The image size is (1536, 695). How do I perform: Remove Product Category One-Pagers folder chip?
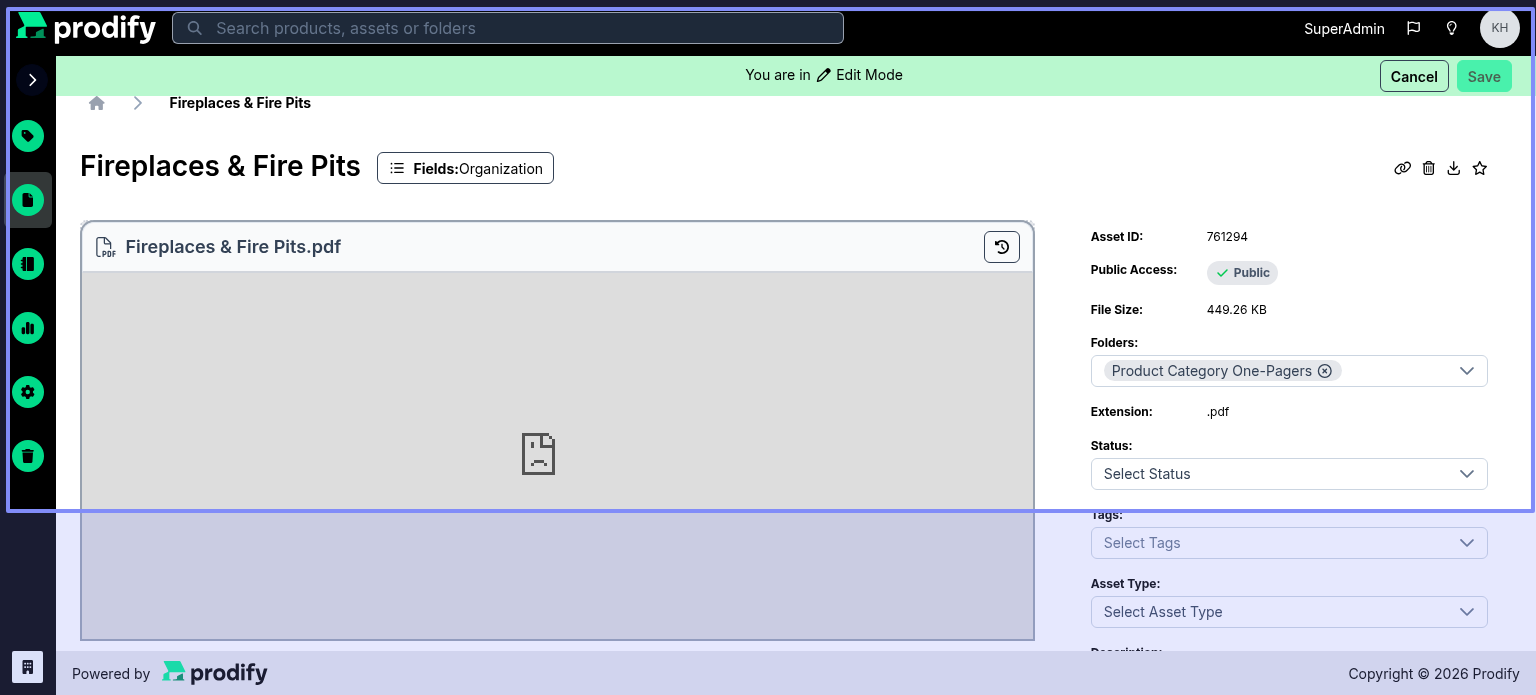(1325, 371)
